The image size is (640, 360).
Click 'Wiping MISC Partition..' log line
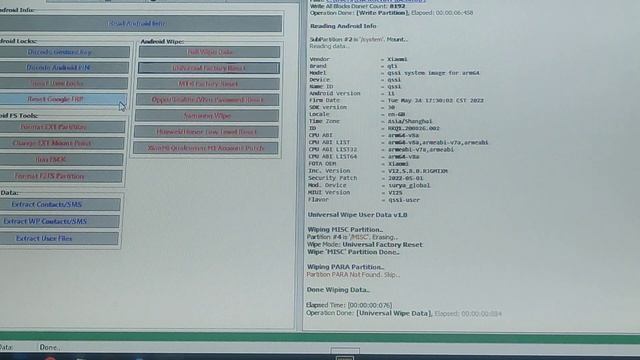pyautogui.click(x=345, y=229)
